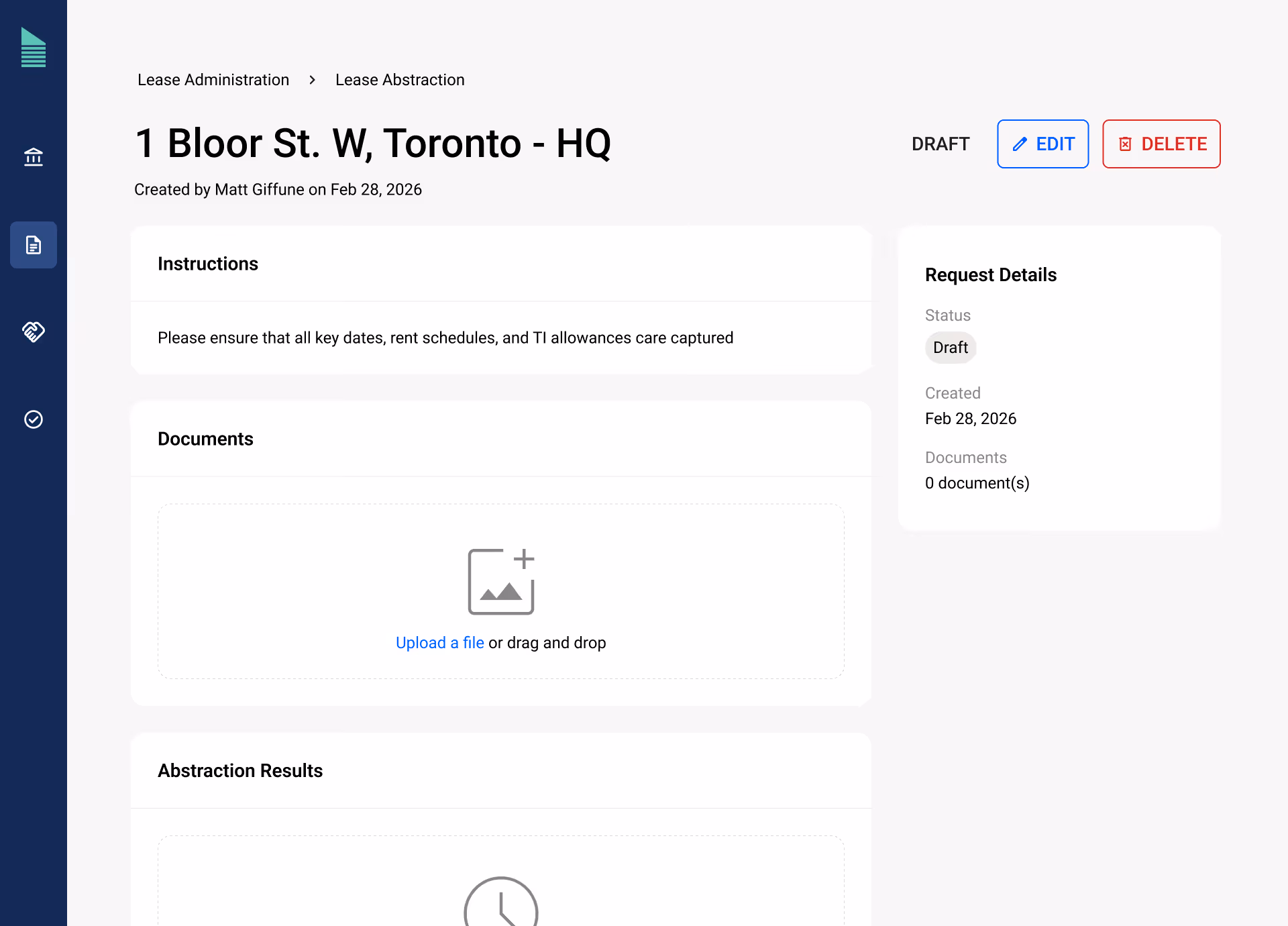Image resolution: width=1288 pixels, height=926 pixels.
Task: Click the Documents section heading
Action: 205,439
